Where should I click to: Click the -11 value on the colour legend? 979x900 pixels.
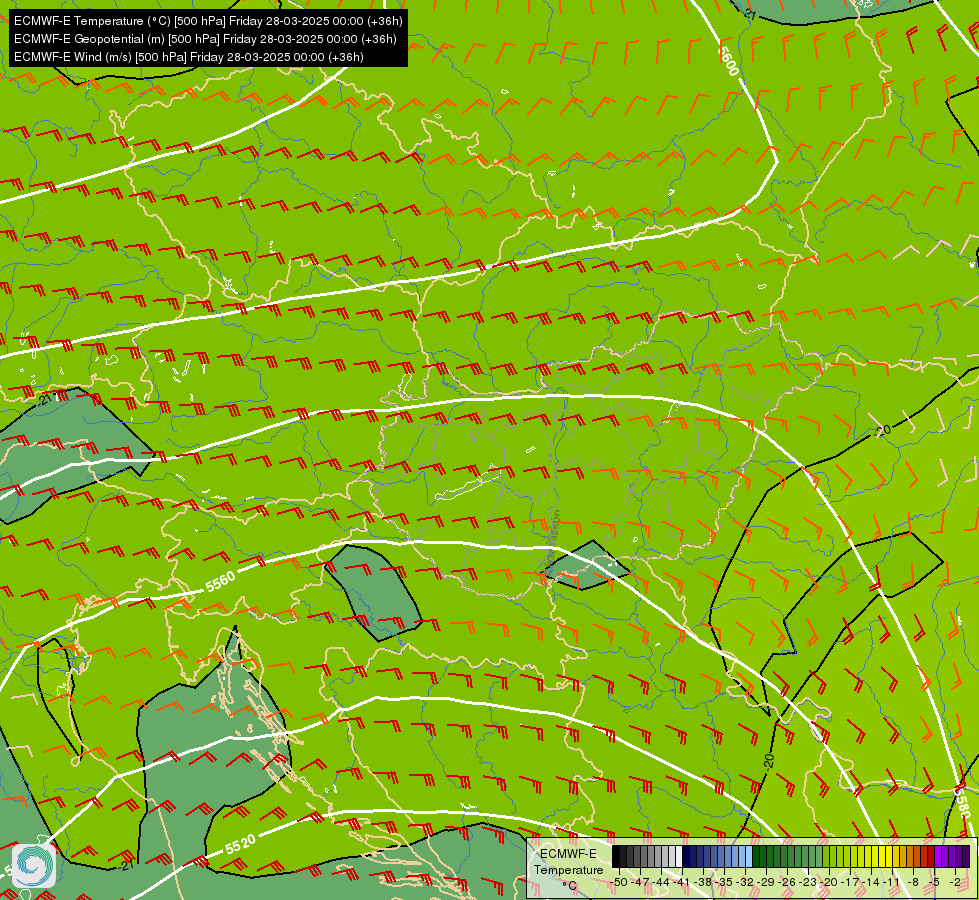point(892,882)
